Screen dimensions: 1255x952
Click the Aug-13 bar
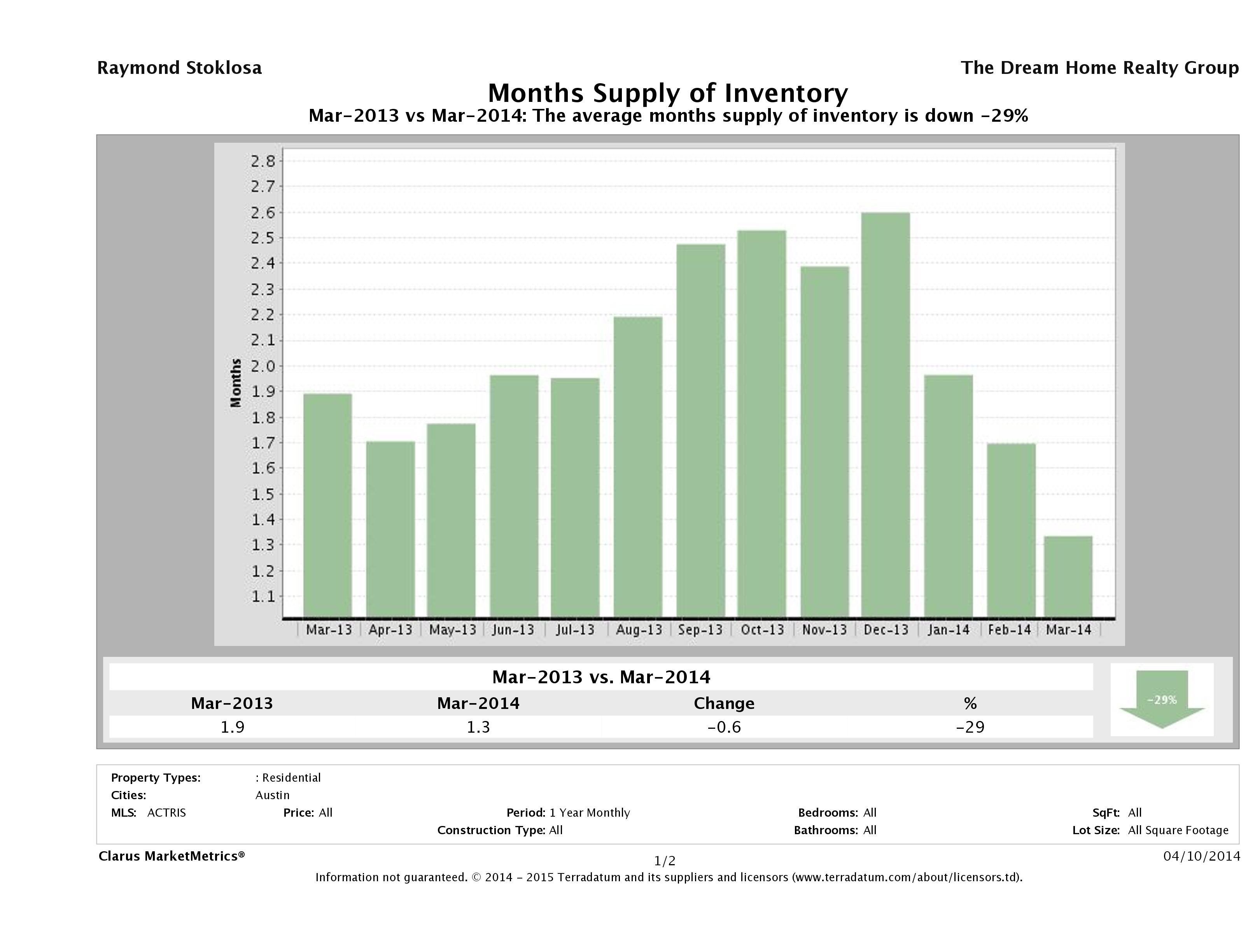[638, 466]
